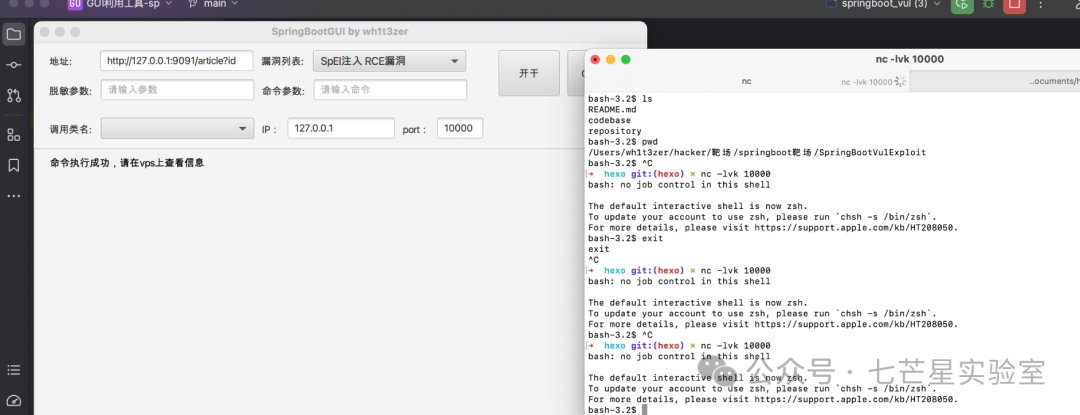Stop the running app with red square
This screenshot has height=415, width=1080.
coord(1014,5)
